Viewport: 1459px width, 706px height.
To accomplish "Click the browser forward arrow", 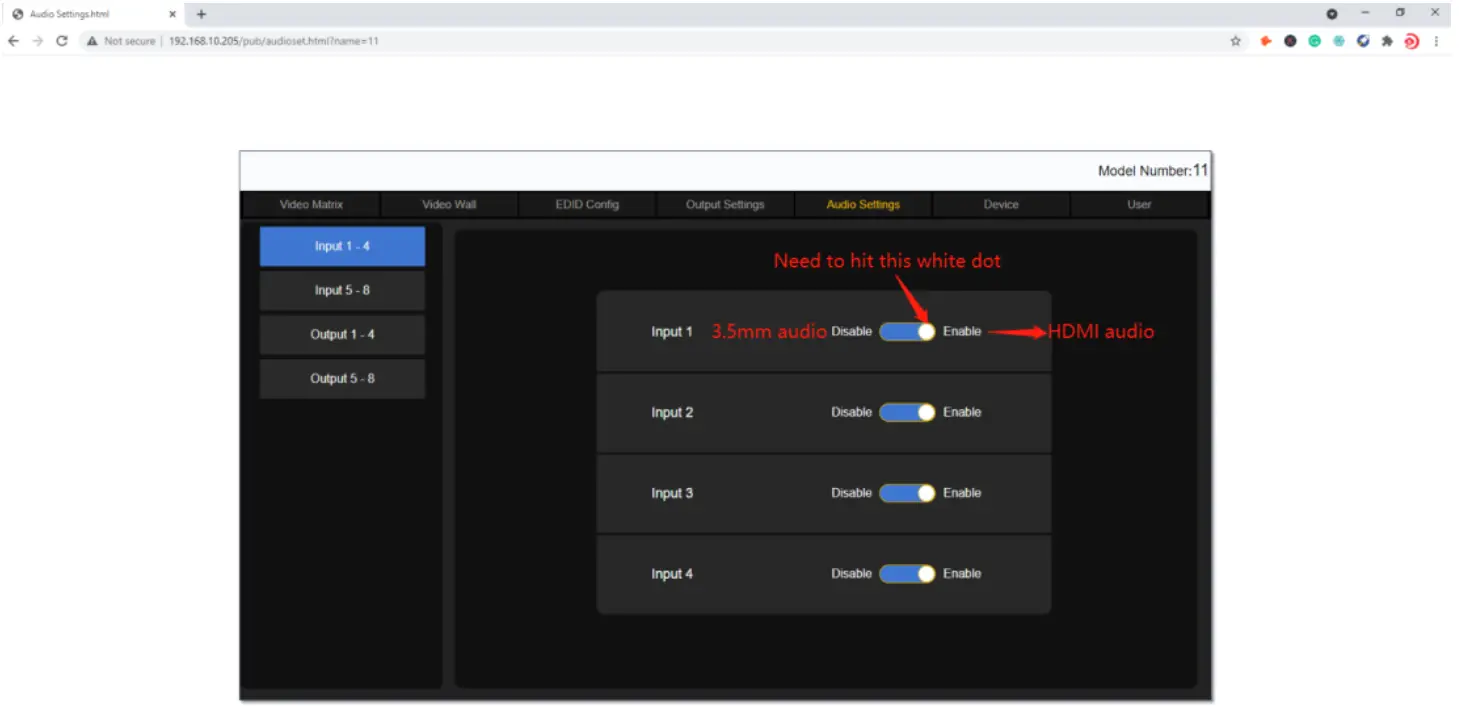I will tap(37, 41).
